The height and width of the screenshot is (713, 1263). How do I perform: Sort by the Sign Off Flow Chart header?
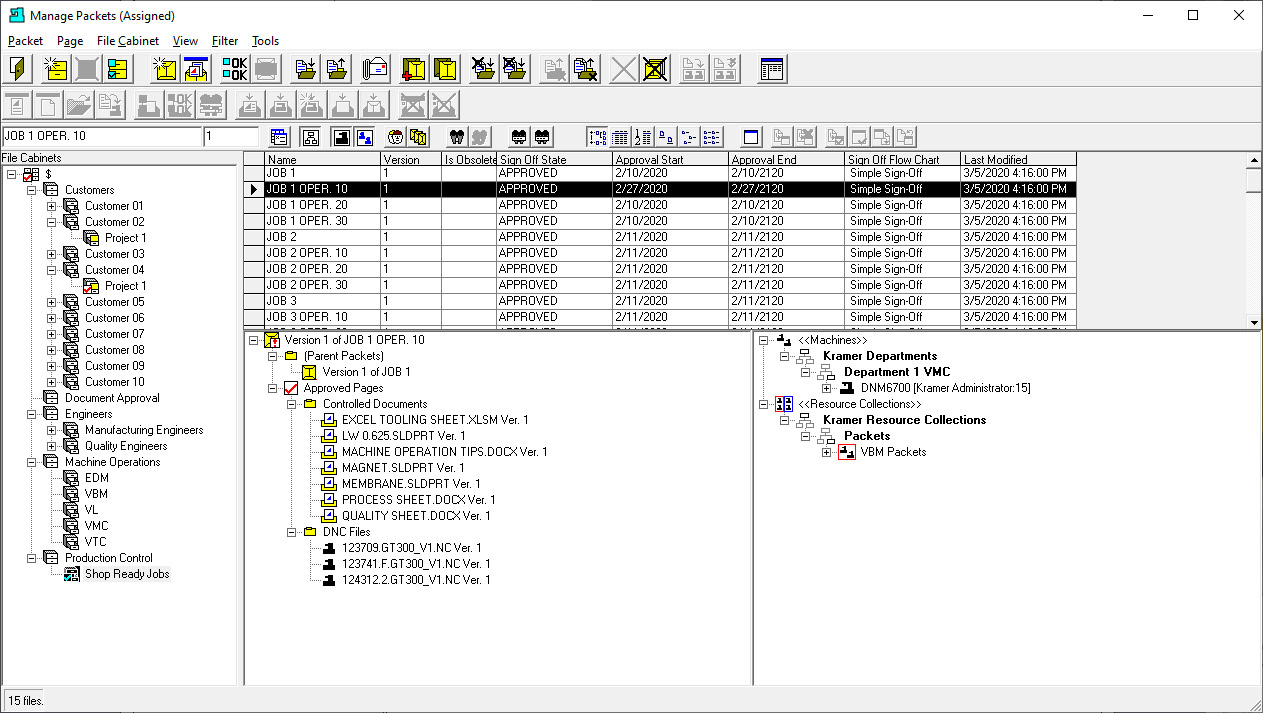click(x=903, y=159)
